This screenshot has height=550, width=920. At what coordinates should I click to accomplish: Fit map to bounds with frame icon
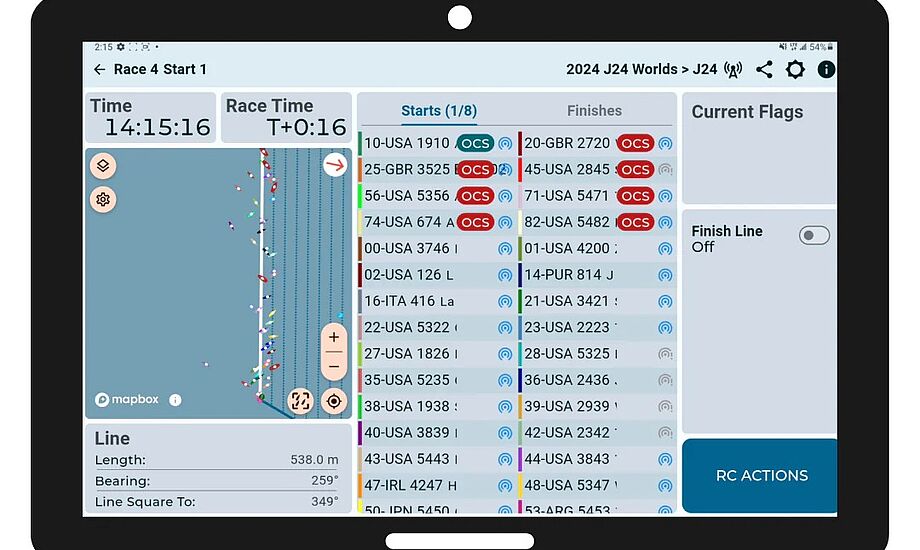click(300, 401)
